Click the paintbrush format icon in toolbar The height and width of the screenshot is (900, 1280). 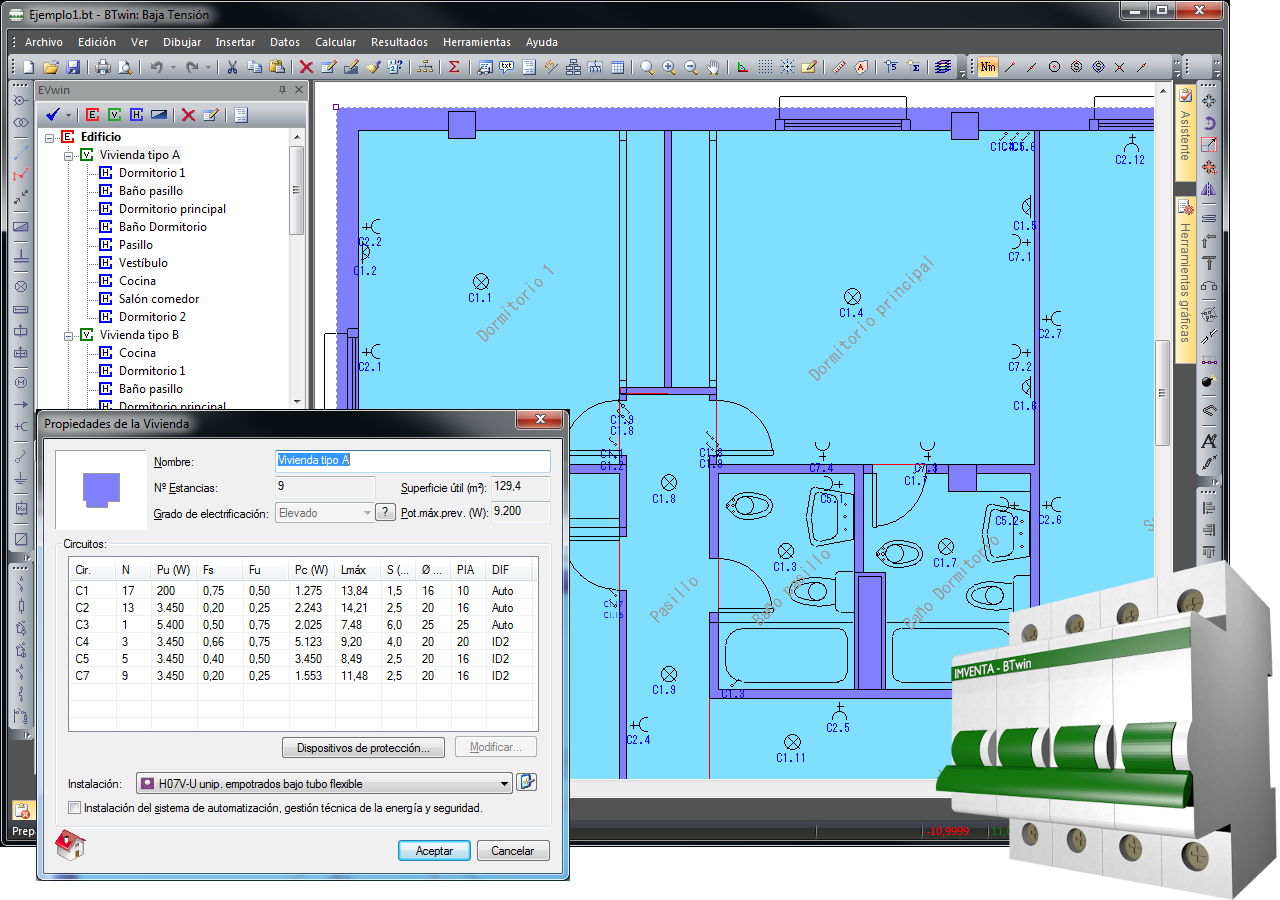(372, 67)
